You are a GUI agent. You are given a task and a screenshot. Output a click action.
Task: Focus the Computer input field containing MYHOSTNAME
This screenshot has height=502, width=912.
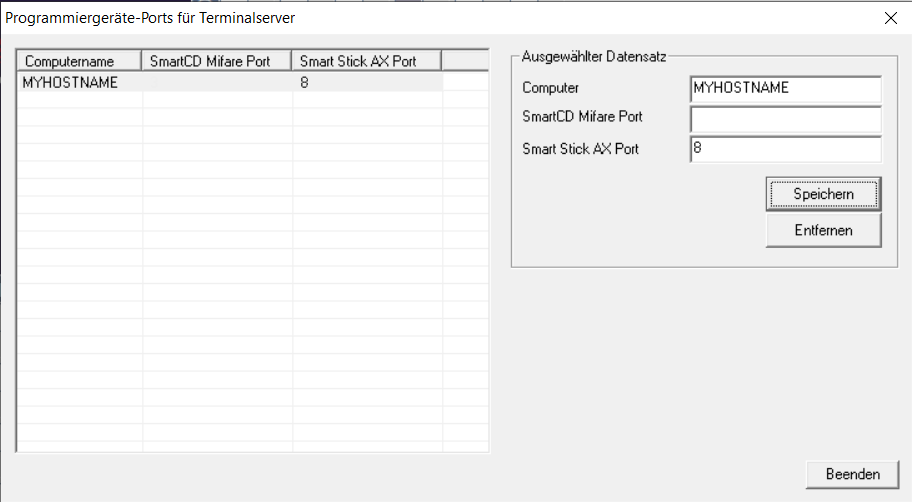785,89
